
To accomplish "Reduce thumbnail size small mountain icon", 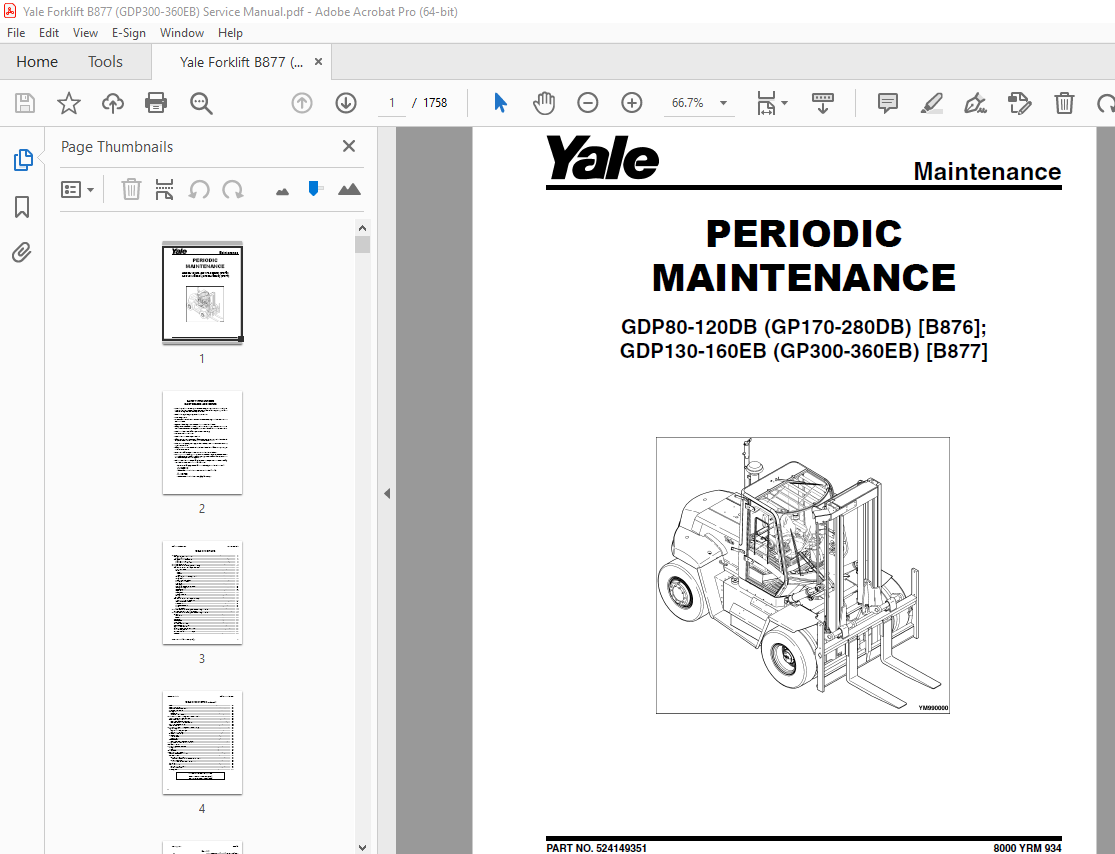I will [x=282, y=191].
